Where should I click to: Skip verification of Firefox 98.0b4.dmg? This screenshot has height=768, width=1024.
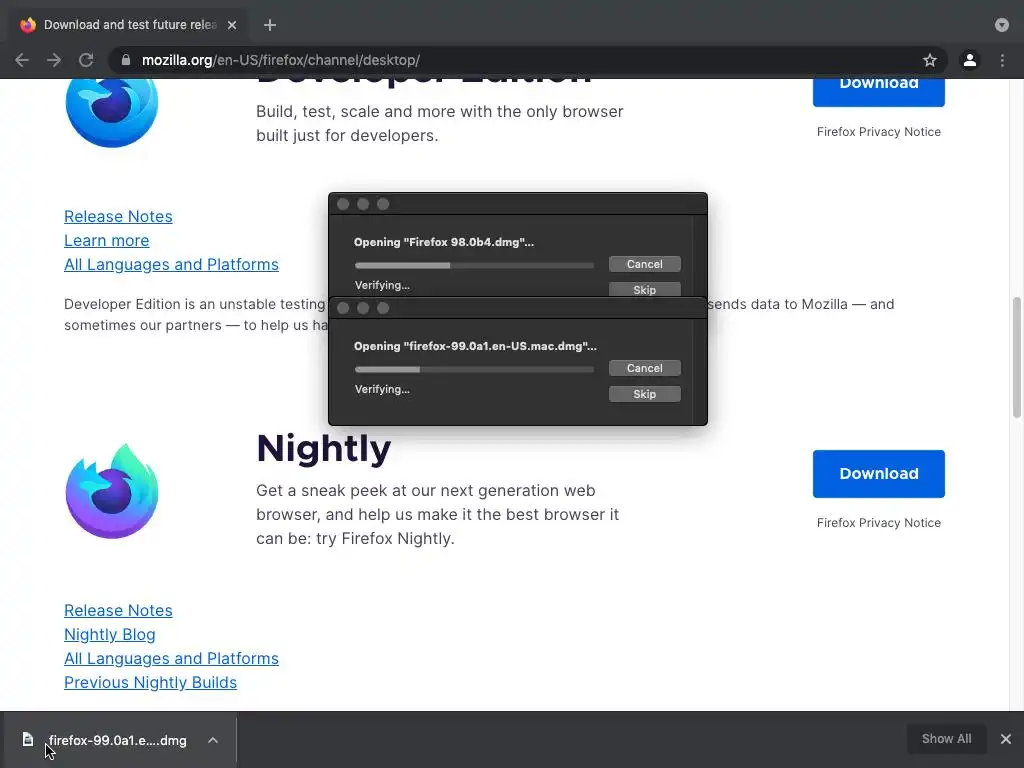(645, 289)
